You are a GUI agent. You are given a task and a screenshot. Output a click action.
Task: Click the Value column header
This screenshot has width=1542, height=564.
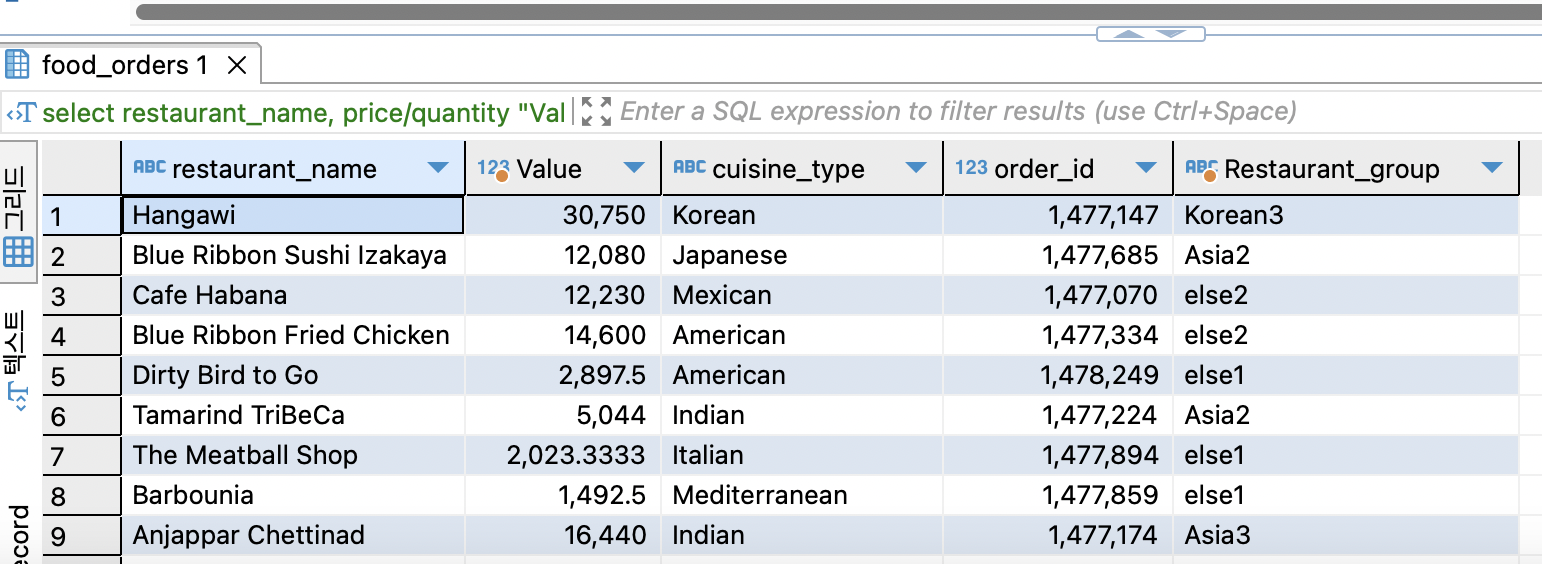click(x=563, y=168)
